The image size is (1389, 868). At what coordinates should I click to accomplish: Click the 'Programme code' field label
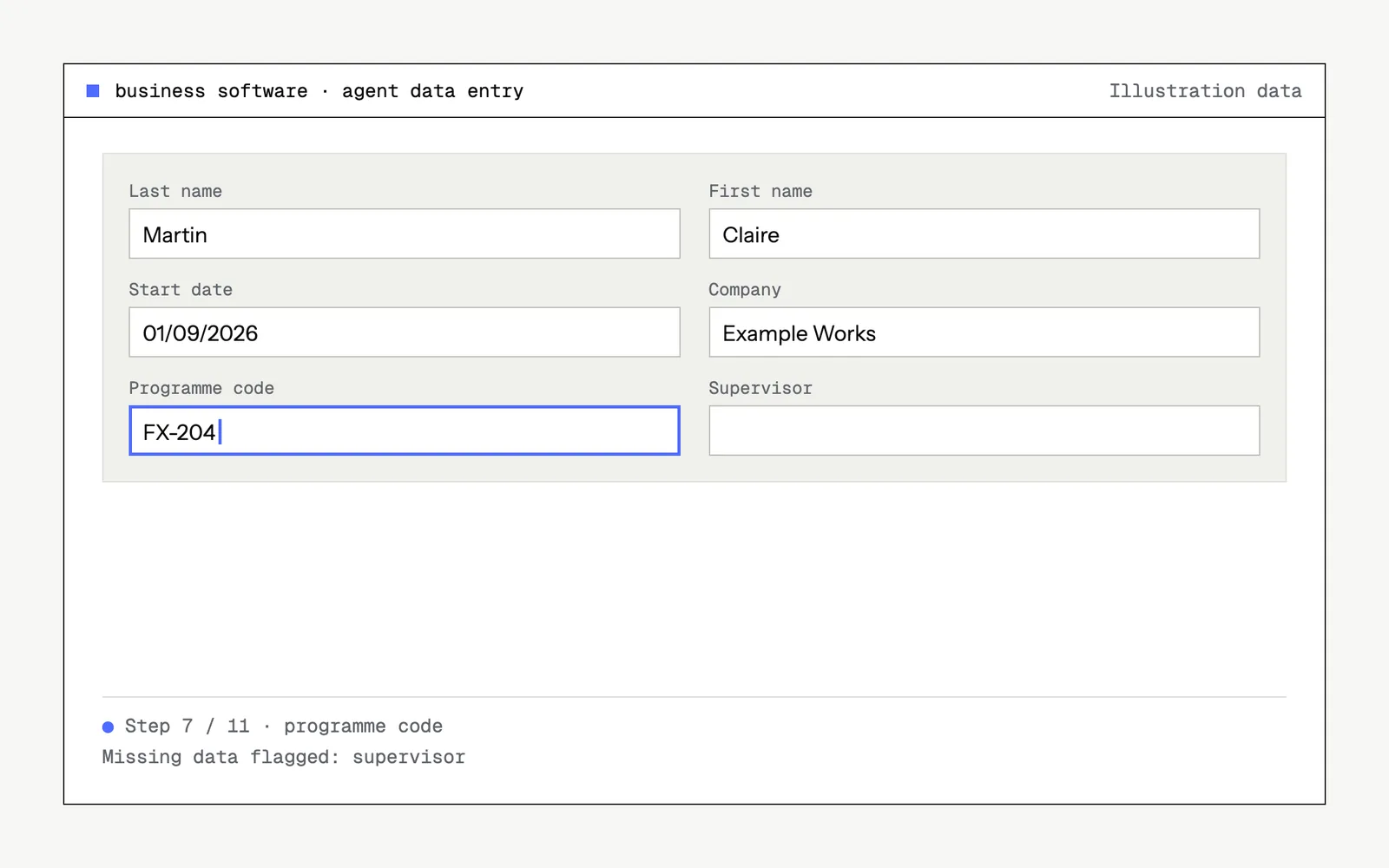(x=201, y=388)
